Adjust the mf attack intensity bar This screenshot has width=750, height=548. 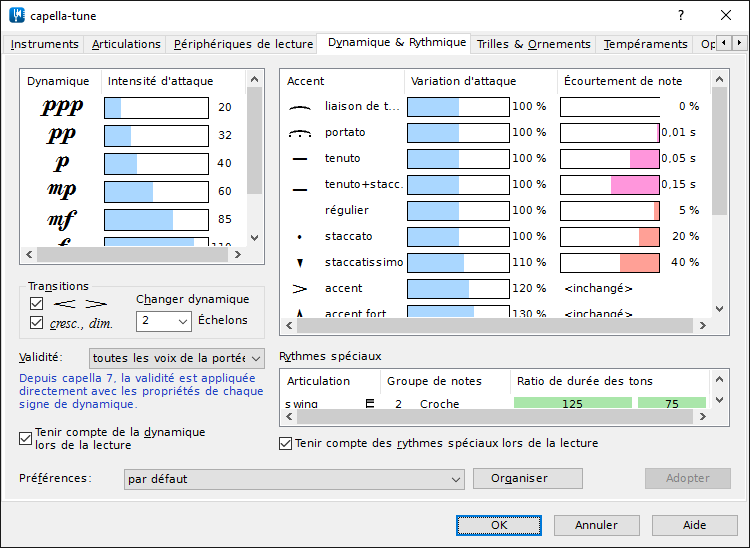point(156,220)
